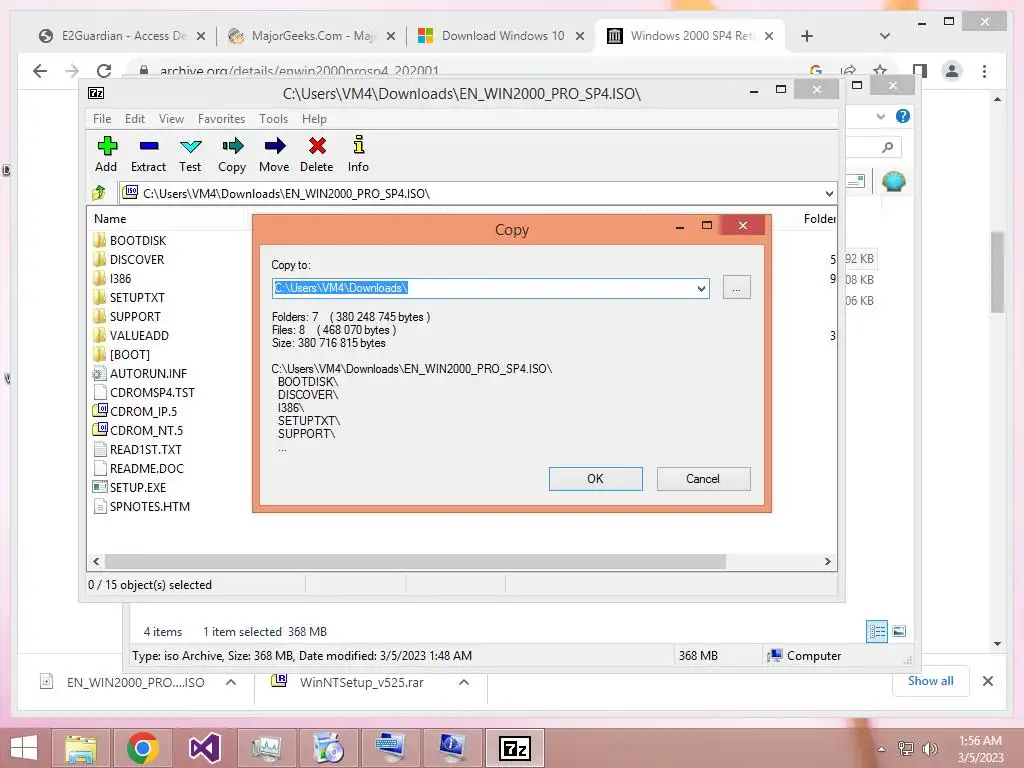
Task: Click the Move toolbar icon
Action: 274,155
